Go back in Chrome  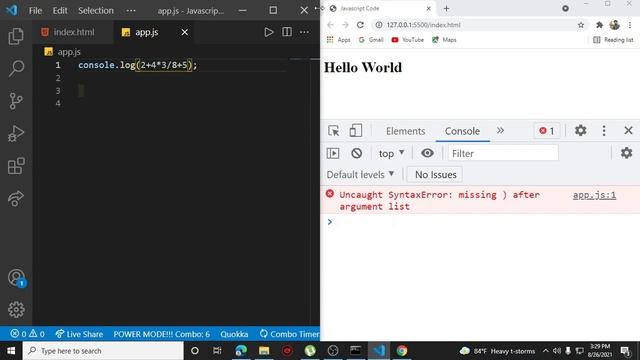330,25
